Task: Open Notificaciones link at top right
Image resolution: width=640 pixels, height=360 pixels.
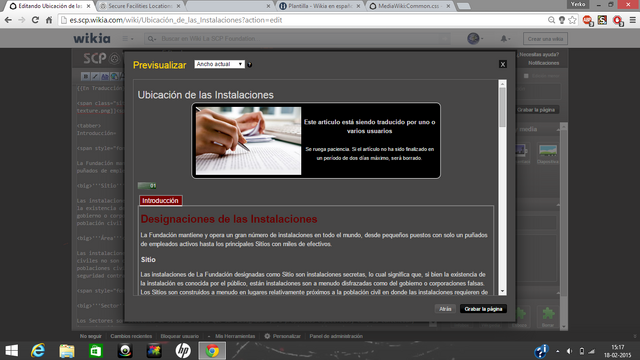Action: coord(543,63)
